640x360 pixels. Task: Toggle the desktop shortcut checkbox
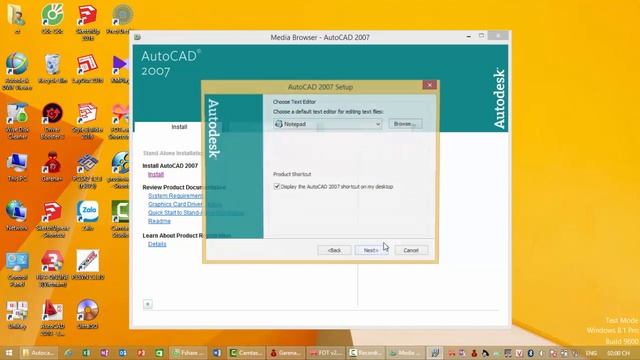pyautogui.click(x=277, y=187)
